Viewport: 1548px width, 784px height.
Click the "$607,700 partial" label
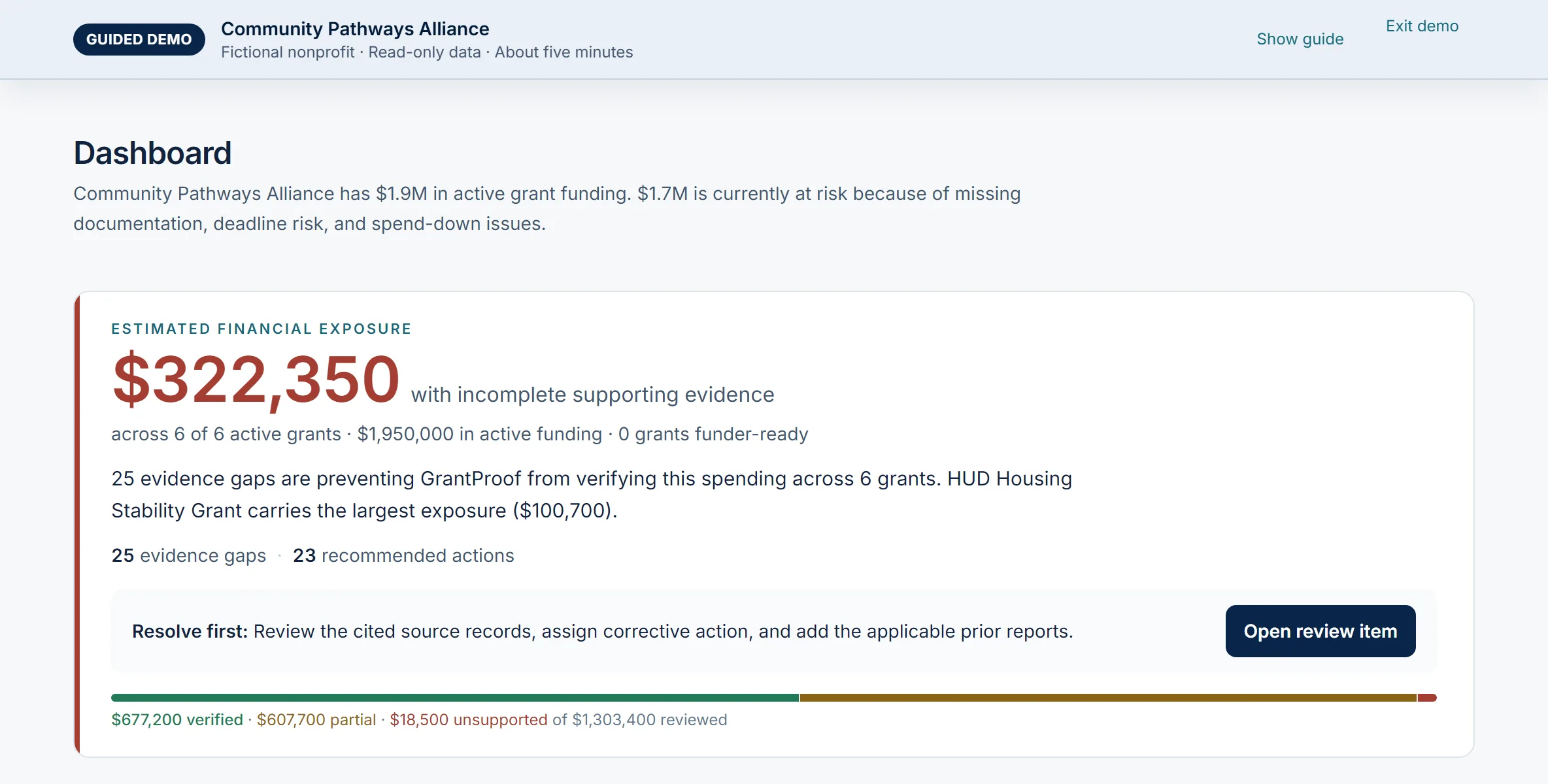click(x=316, y=720)
